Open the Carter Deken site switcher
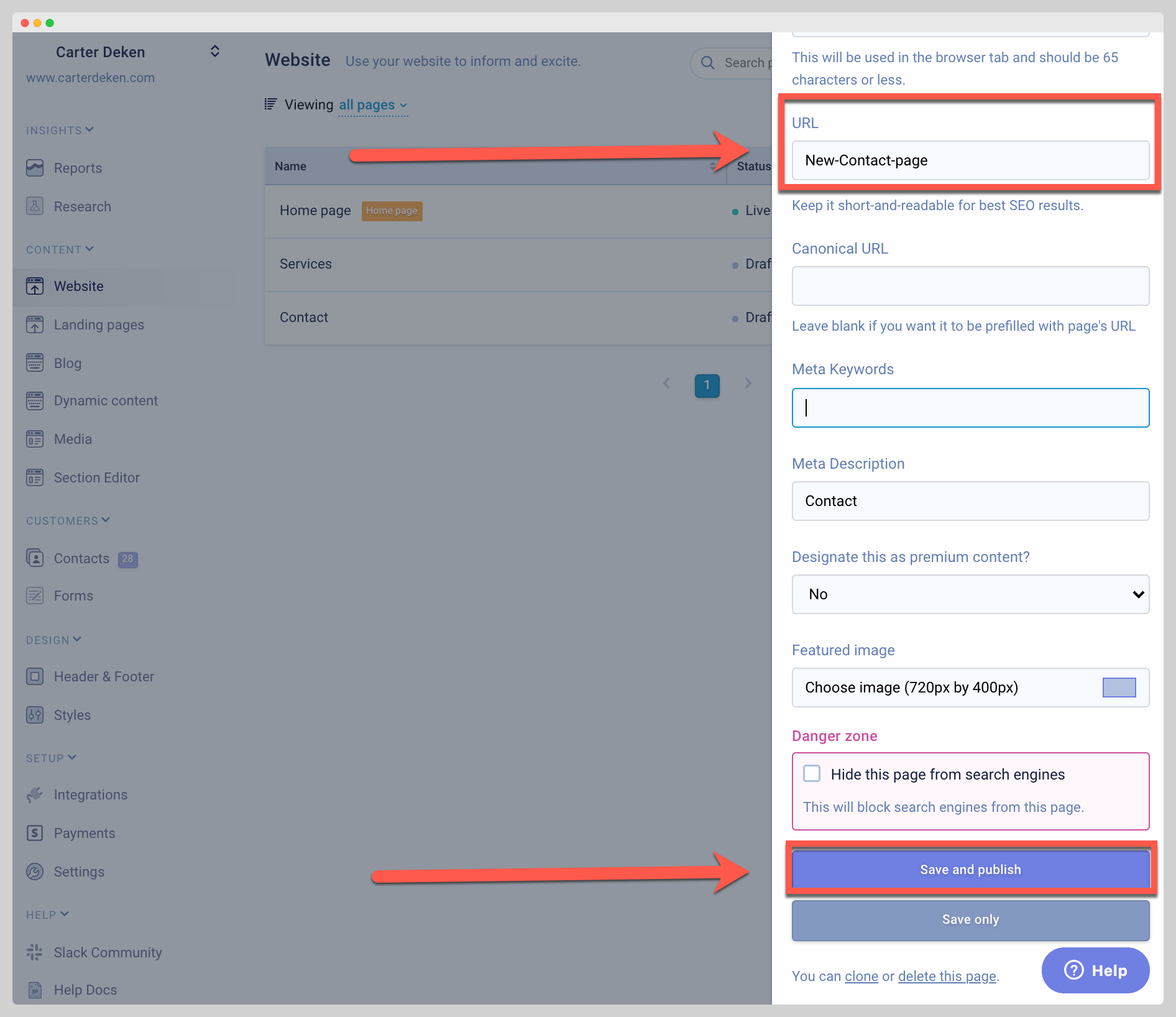The width and height of the screenshot is (1176, 1017). coord(214,52)
